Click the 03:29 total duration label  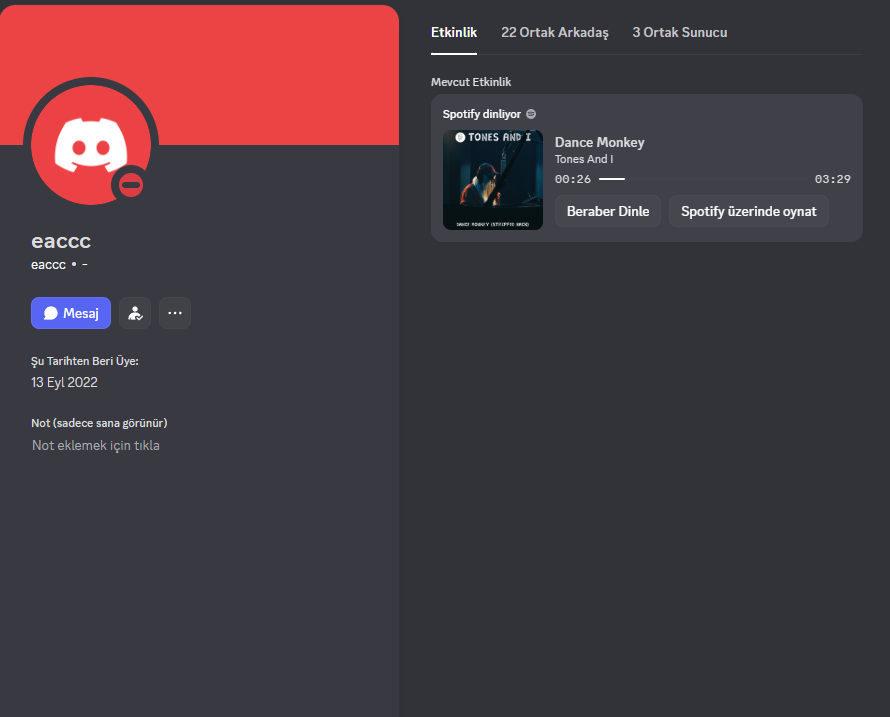[x=833, y=179]
